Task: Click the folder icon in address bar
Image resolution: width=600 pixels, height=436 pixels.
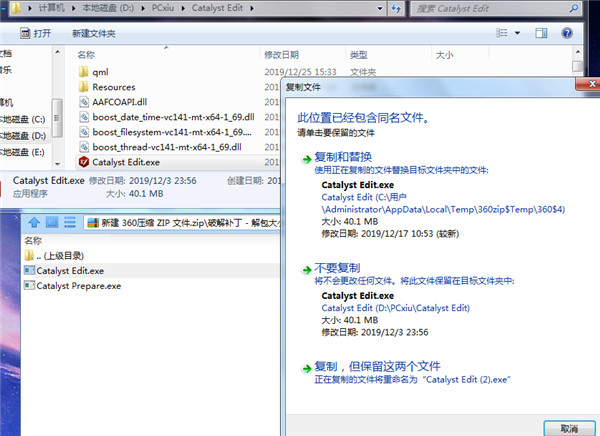Action: 16,8
